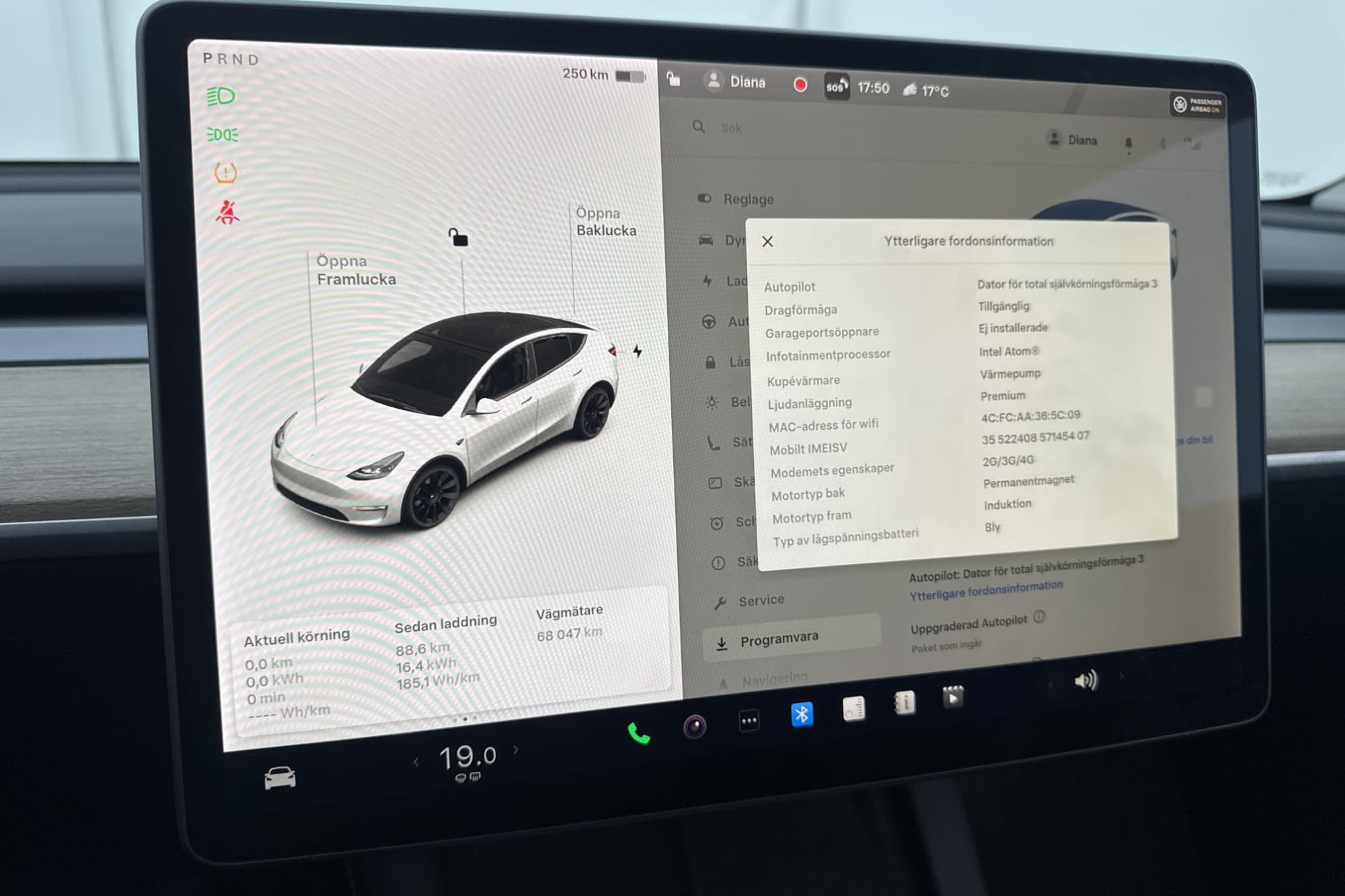Open the Theater video app
The image size is (1345, 896).
[x=953, y=698]
